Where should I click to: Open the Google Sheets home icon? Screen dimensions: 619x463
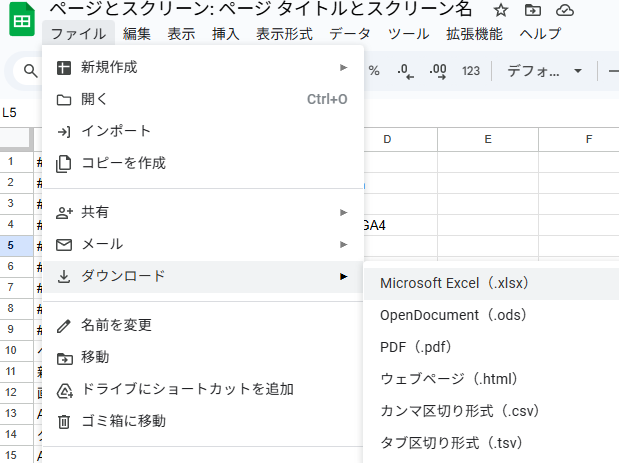(22, 19)
